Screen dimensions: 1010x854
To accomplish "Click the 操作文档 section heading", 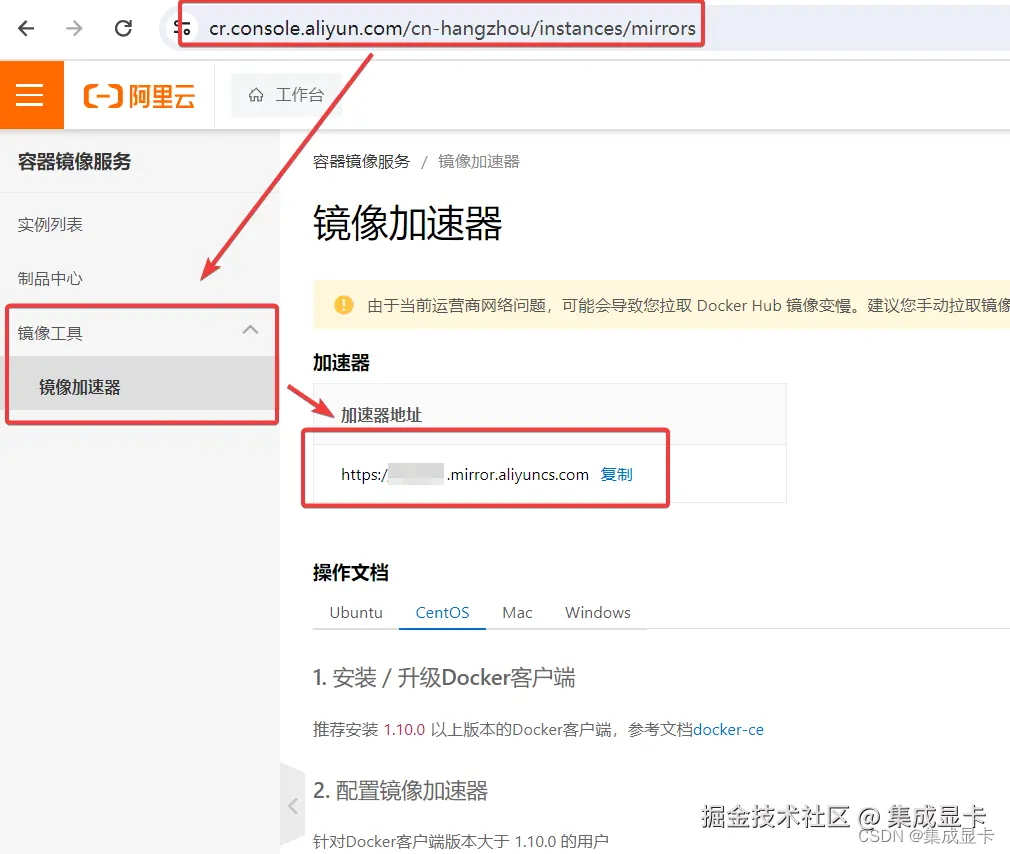I will click(351, 573).
